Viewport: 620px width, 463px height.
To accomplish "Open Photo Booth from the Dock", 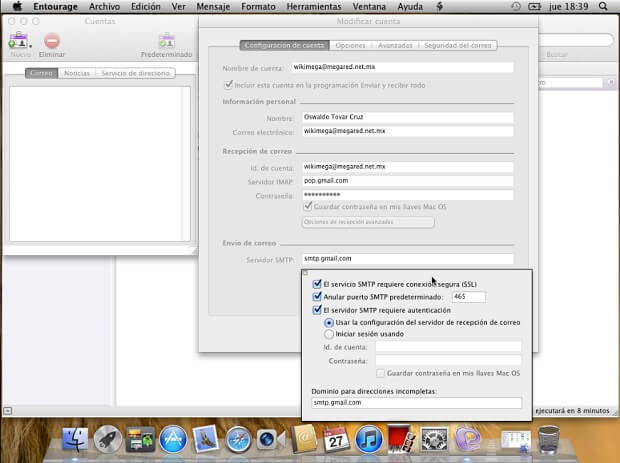I will click(401, 439).
